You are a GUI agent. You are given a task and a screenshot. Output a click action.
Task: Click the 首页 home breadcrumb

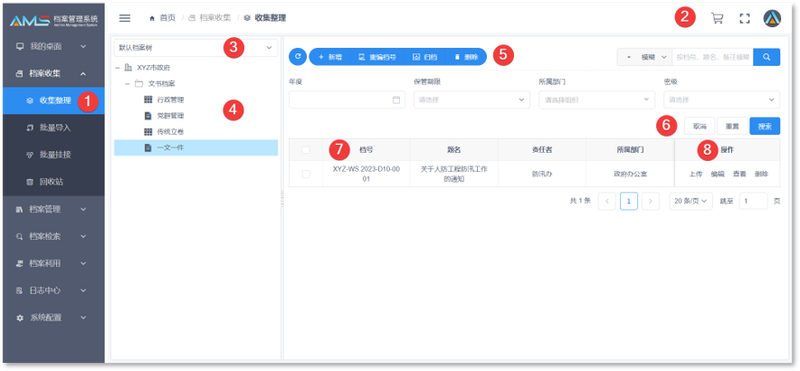[x=162, y=18]
